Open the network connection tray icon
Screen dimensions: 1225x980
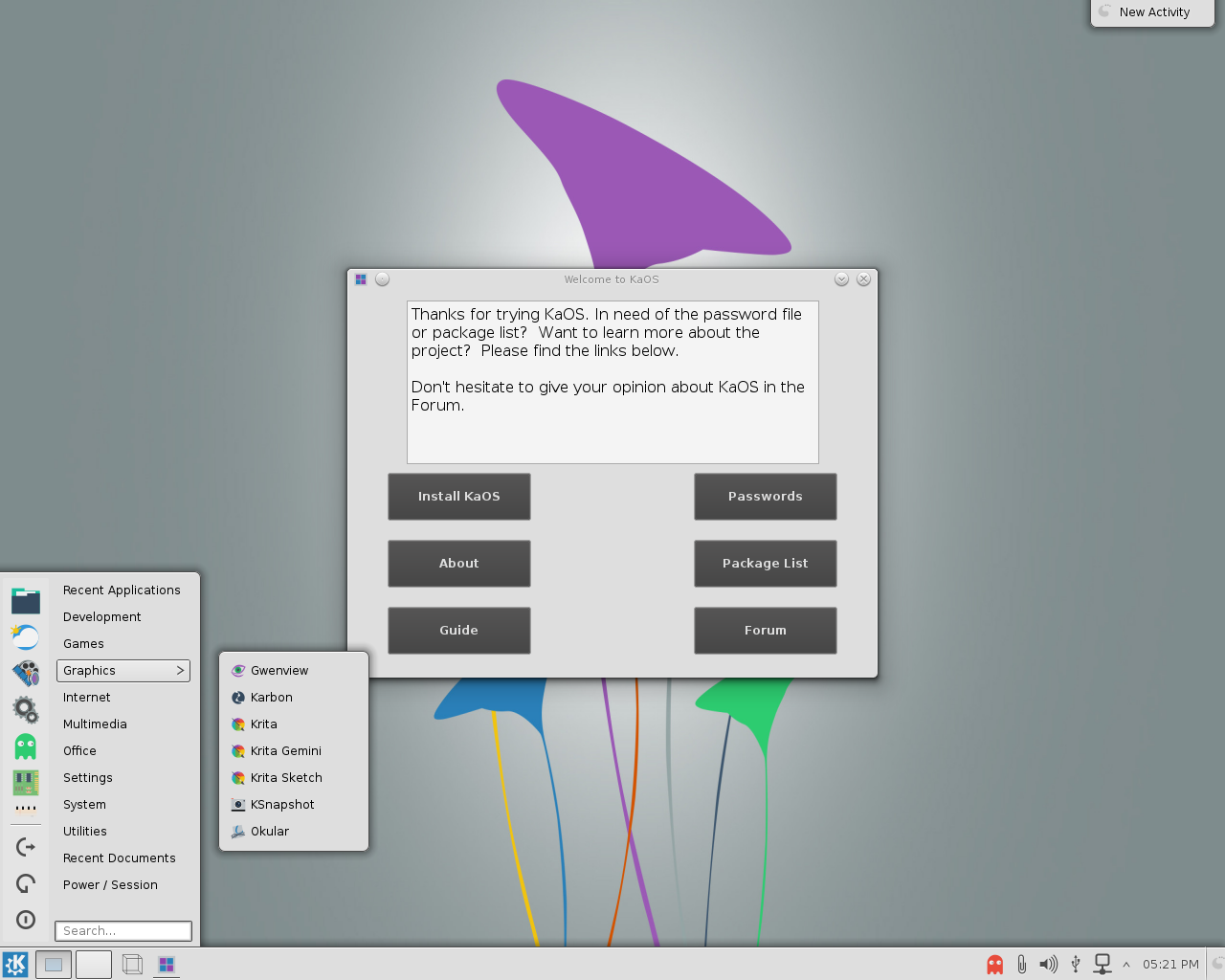click(1102, 965)
